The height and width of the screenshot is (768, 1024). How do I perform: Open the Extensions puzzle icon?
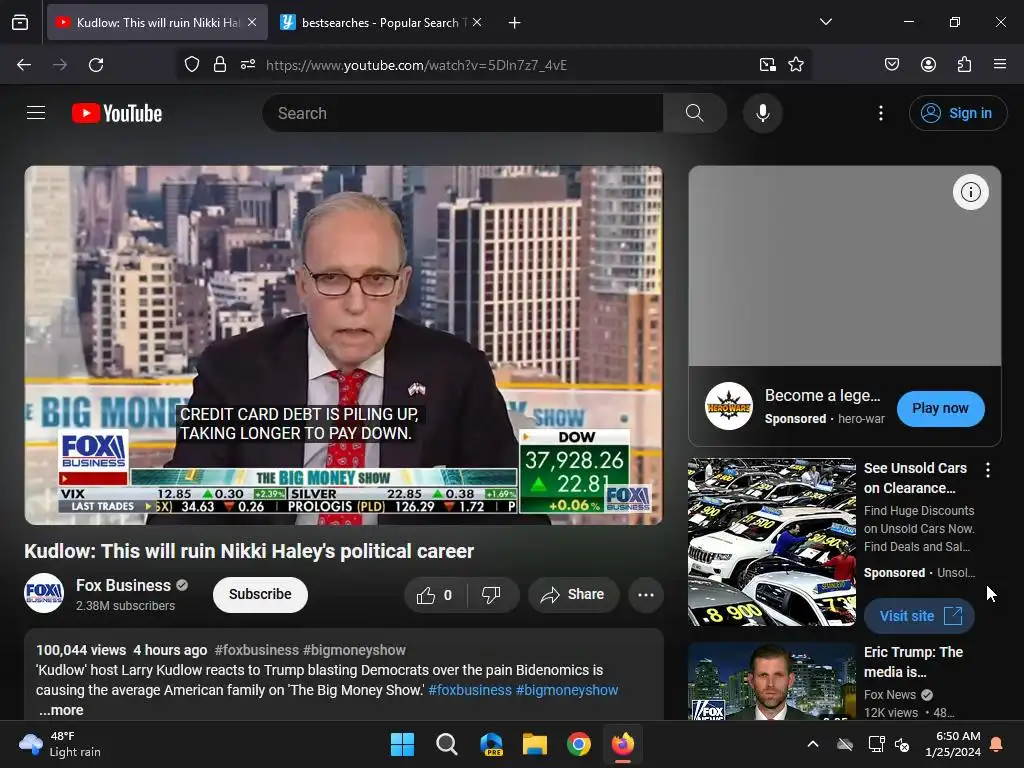tap(964, 65)
